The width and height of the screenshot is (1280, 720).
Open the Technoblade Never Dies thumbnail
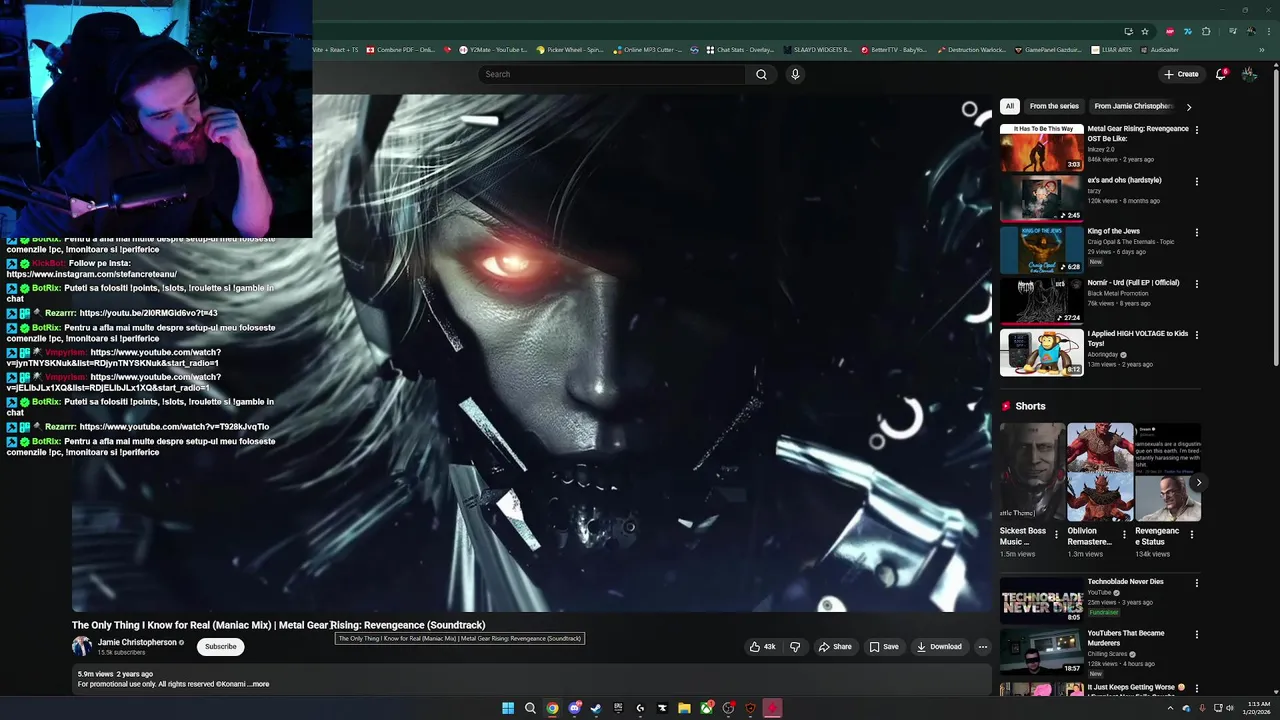pyautogui.click(x=1042, y=600)
